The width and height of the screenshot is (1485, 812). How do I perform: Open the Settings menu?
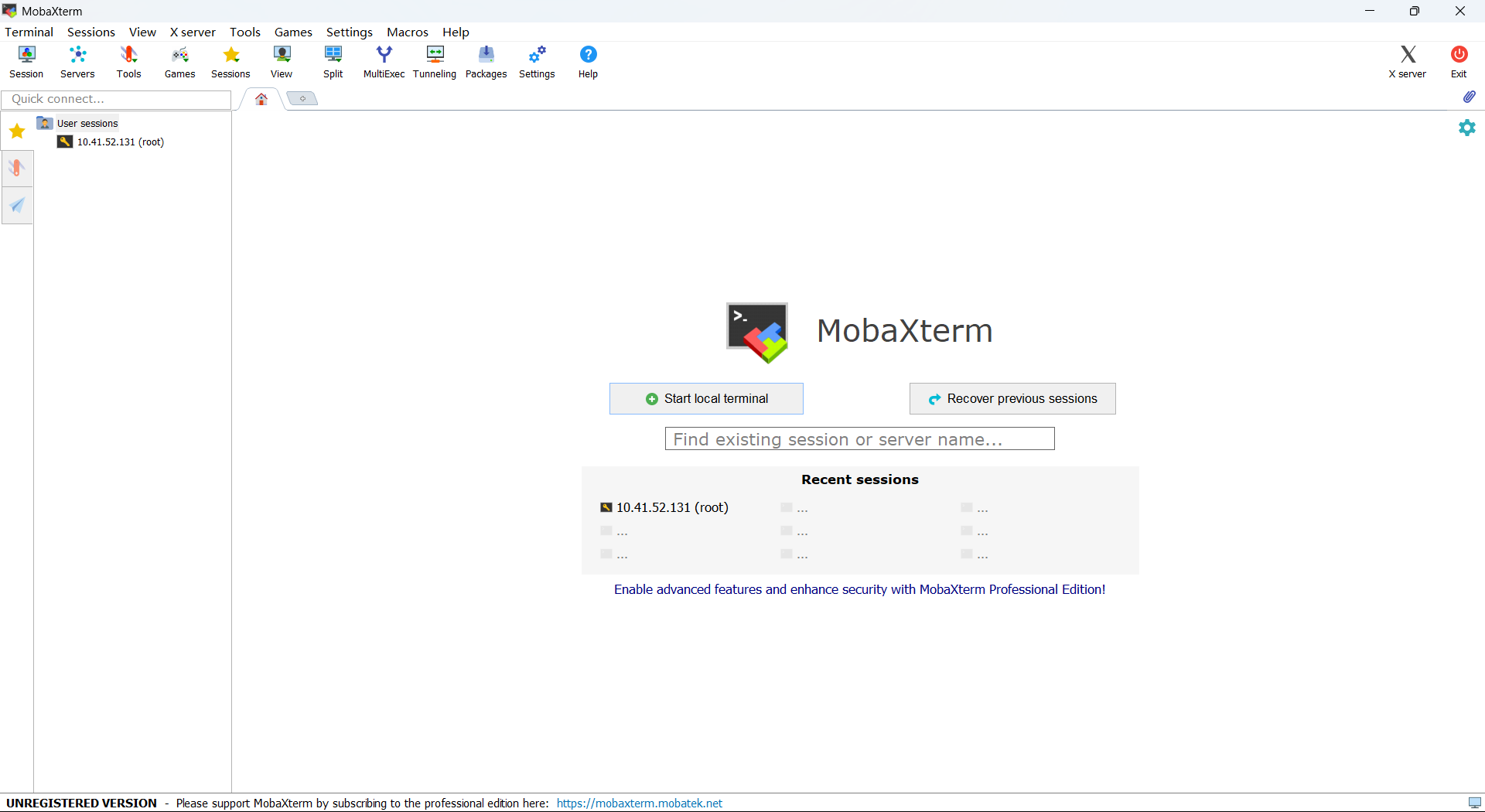click(x=350, y=32)
